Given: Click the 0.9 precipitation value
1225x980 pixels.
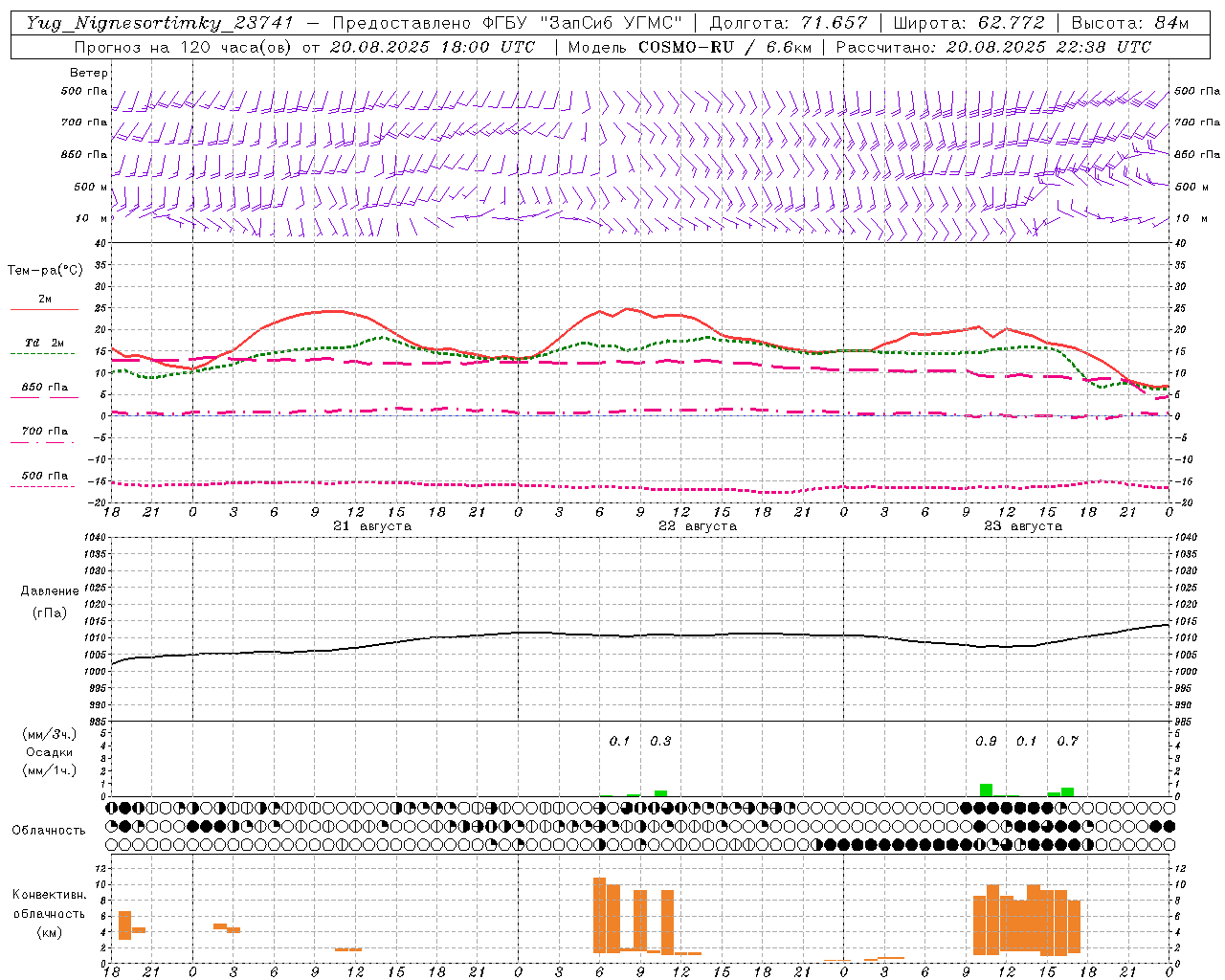Looking at the screenshot, I should tap(986, 741).
